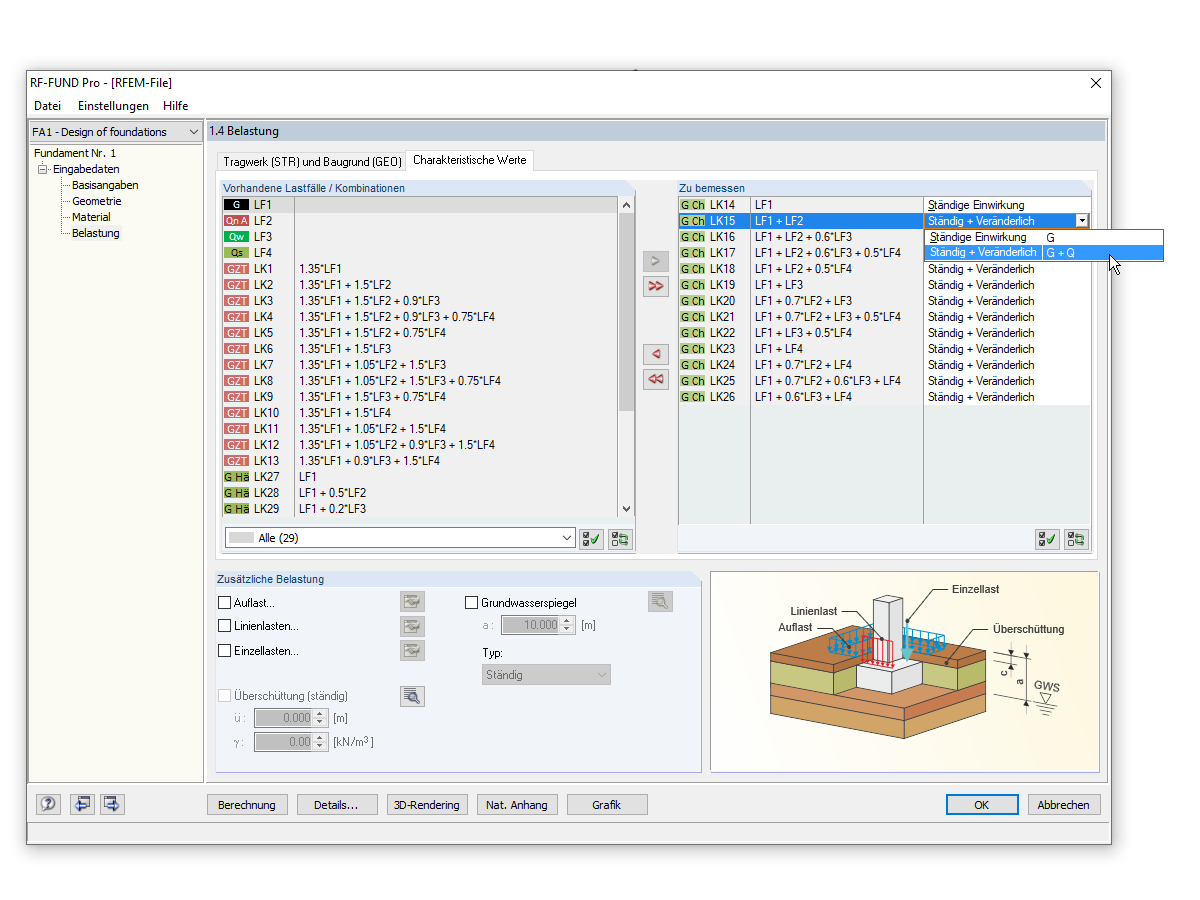Open Hilfe menu
Image resolution: width=1200 pixels, height=900 pixels.
[x=176, y=106]
